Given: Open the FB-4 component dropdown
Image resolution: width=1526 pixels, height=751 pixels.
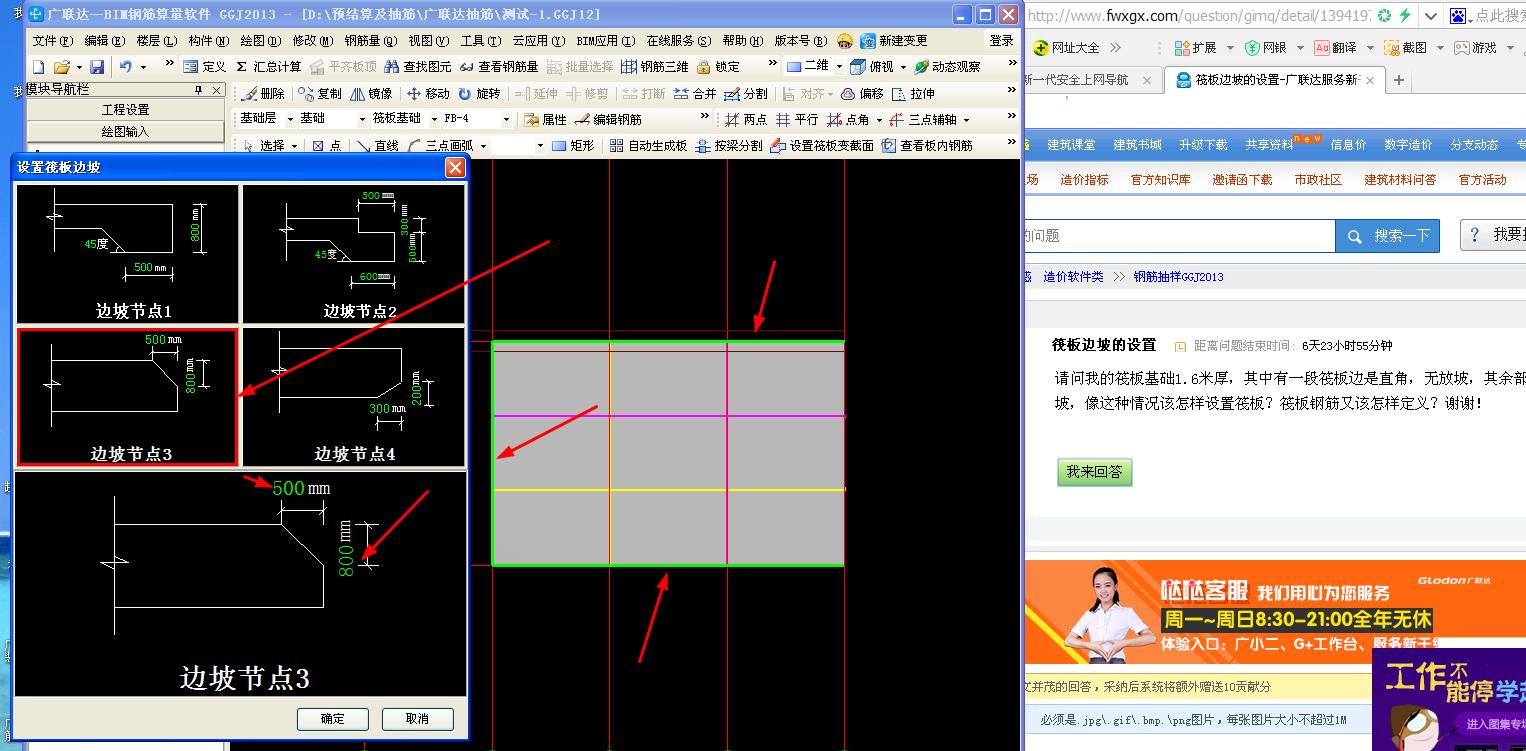Looking at the screenshot, I should coord(506,119).
